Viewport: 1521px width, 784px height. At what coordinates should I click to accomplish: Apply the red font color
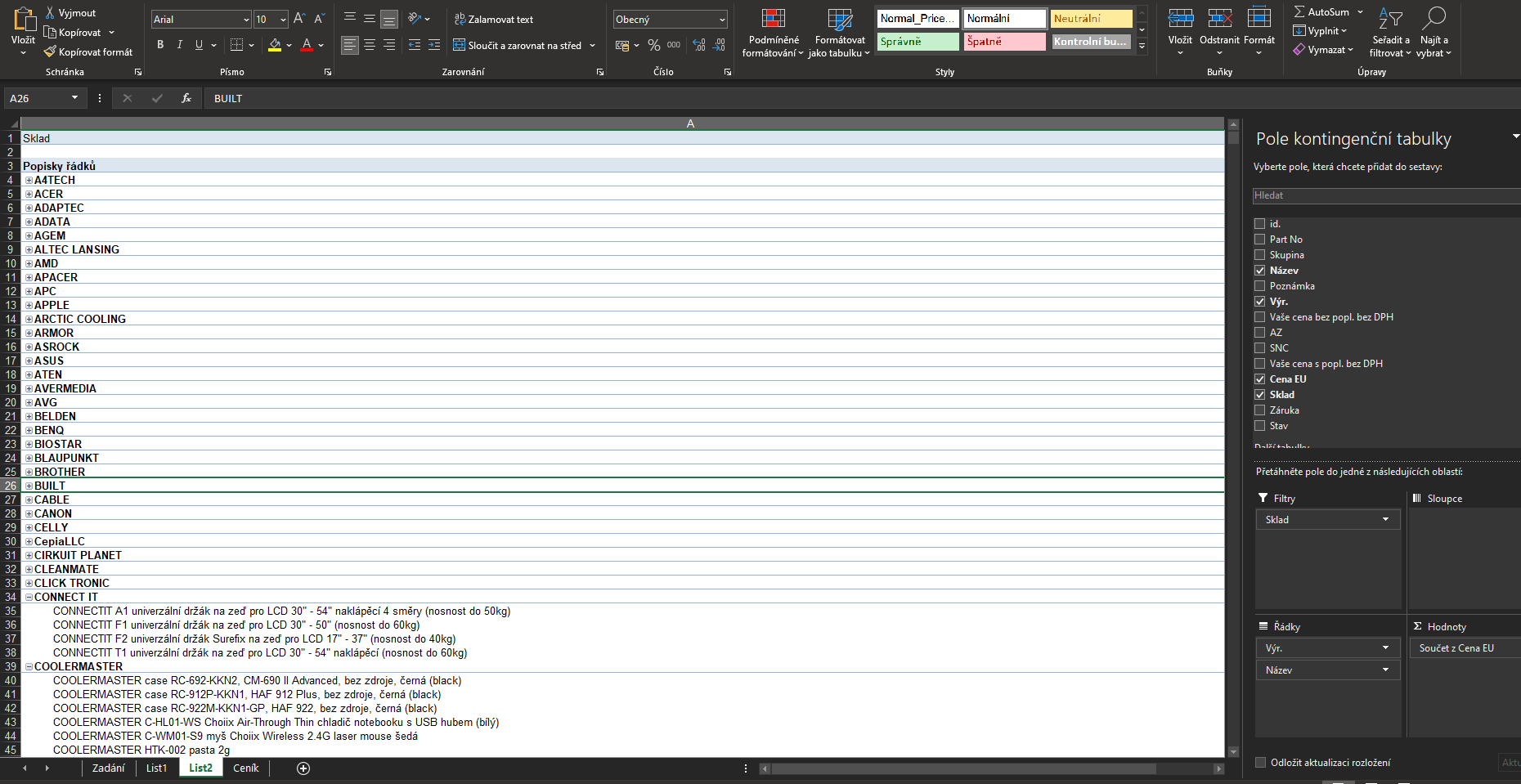coord(307,45)
